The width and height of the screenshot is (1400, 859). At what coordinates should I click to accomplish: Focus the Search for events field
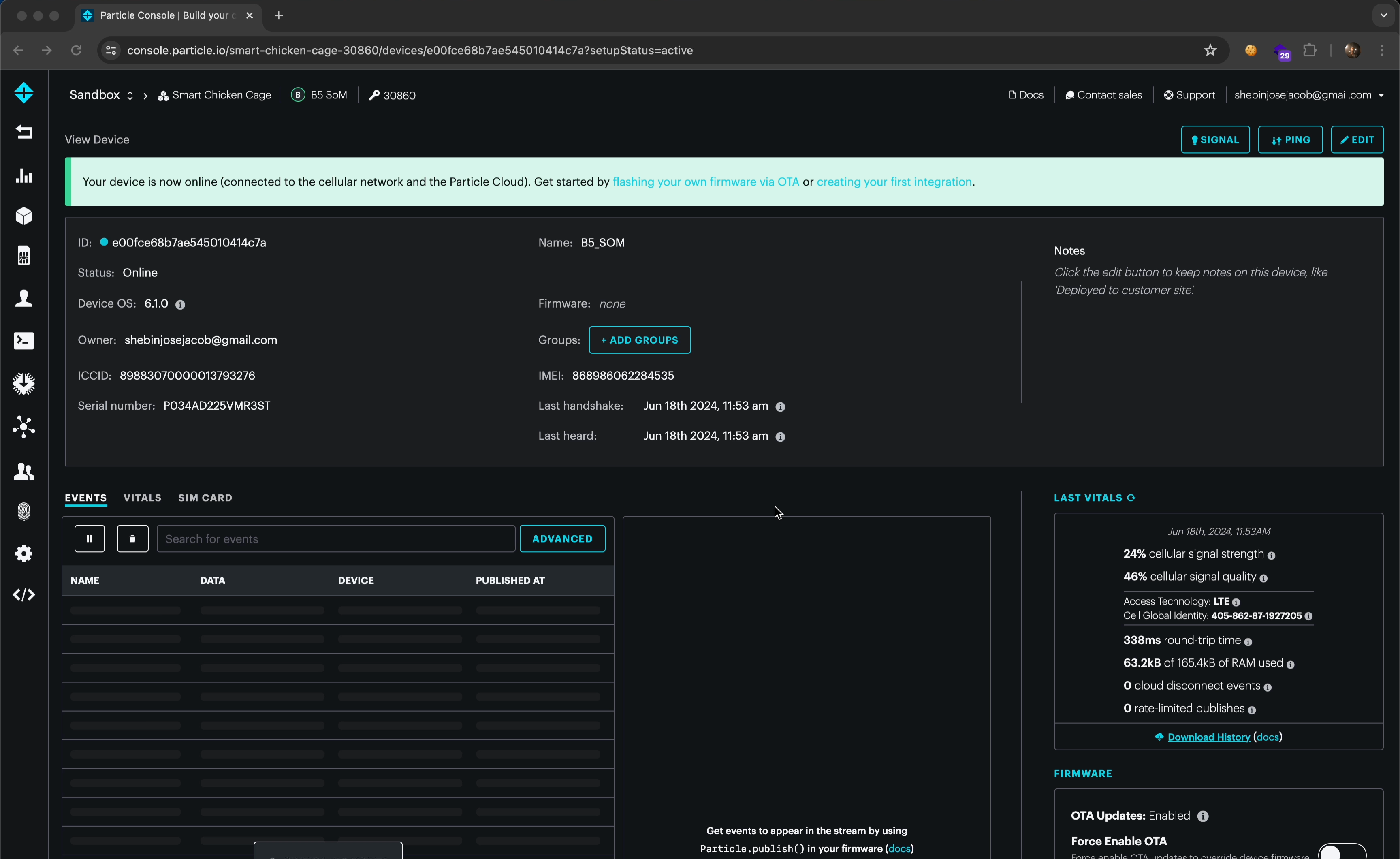point(336,538)
